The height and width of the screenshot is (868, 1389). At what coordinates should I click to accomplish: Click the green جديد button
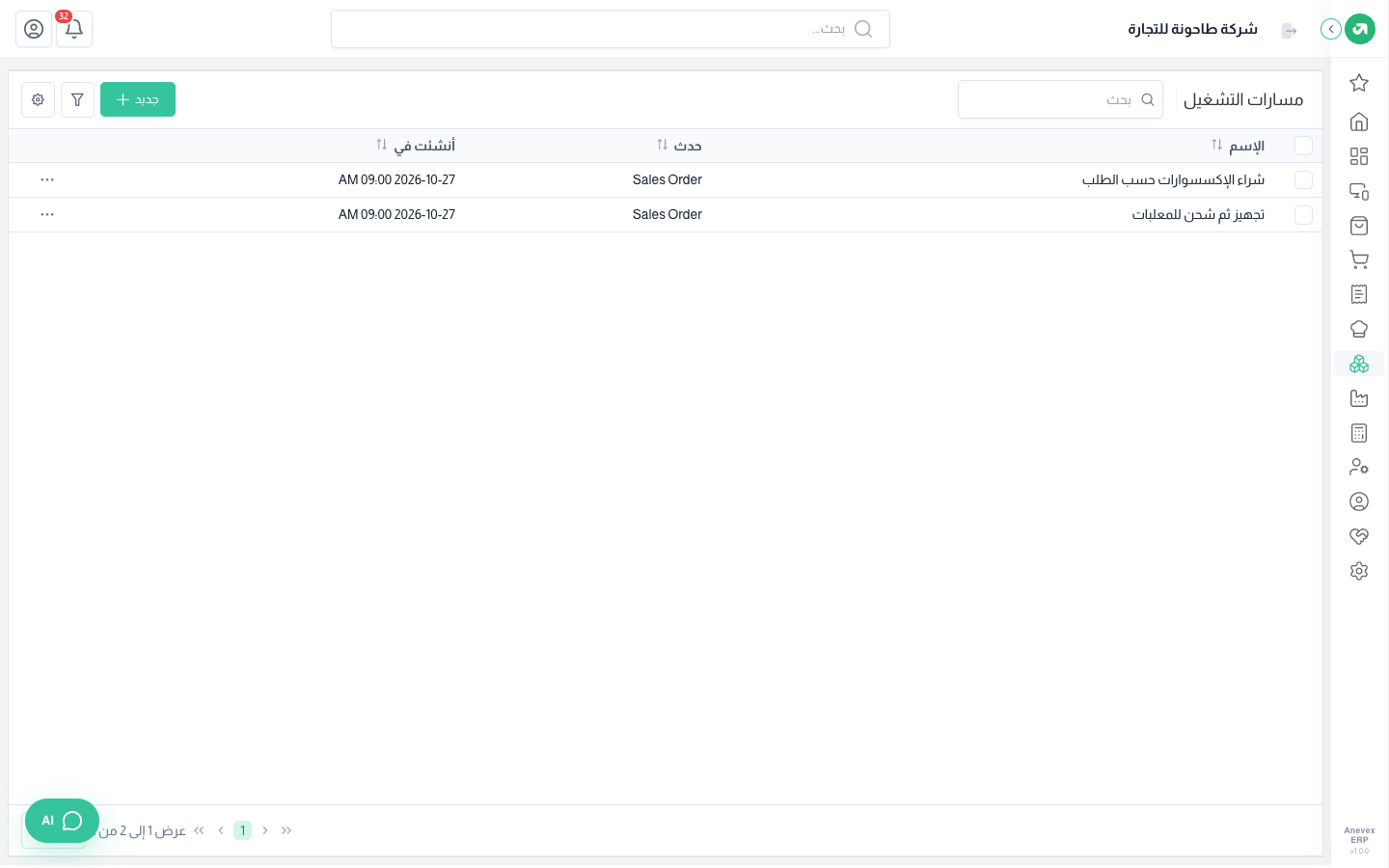pos(138,99)
